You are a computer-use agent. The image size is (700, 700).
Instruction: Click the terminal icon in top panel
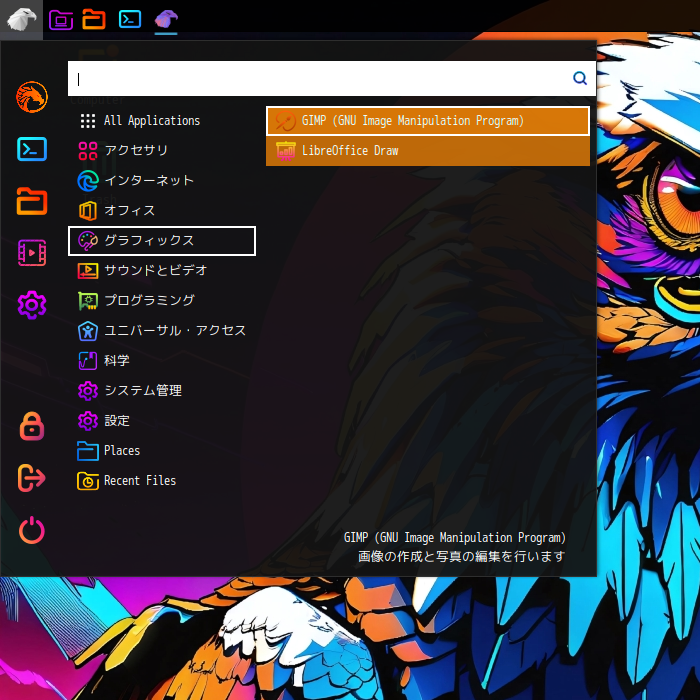(129, 19)
